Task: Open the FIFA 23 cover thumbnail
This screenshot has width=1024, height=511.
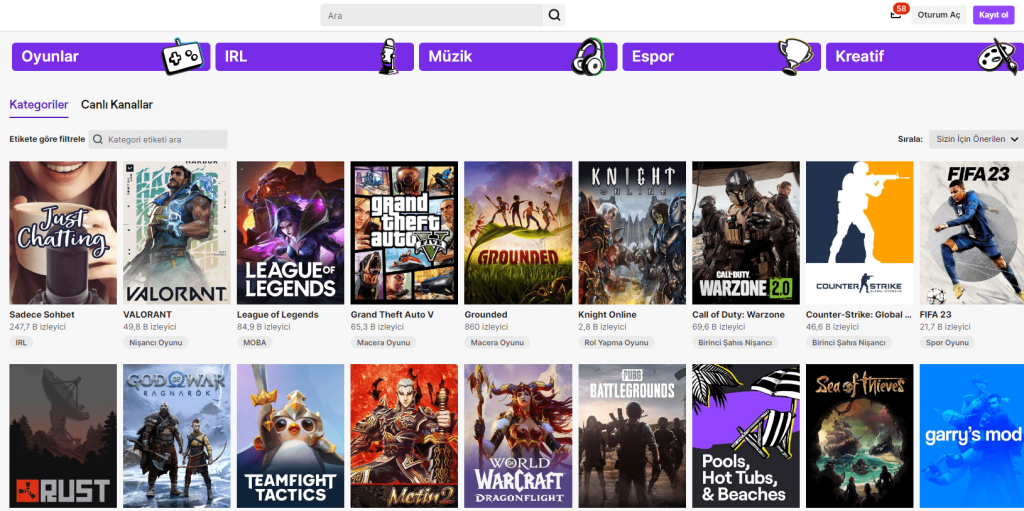Action: pos(972,233)
